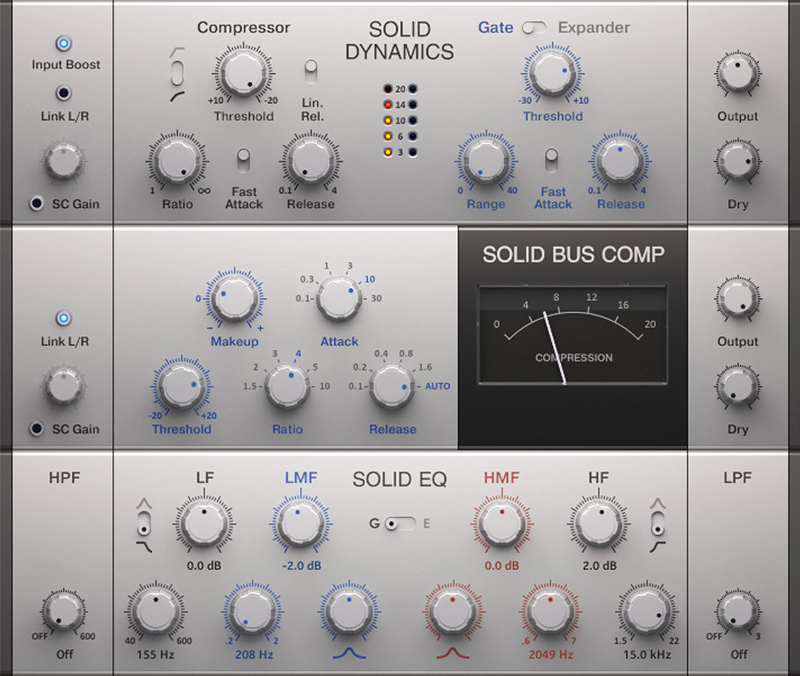Toggle the Input Boost LED button
This screenshot has width=800, height=676.
pyautogui.click(x=63, y=43)
